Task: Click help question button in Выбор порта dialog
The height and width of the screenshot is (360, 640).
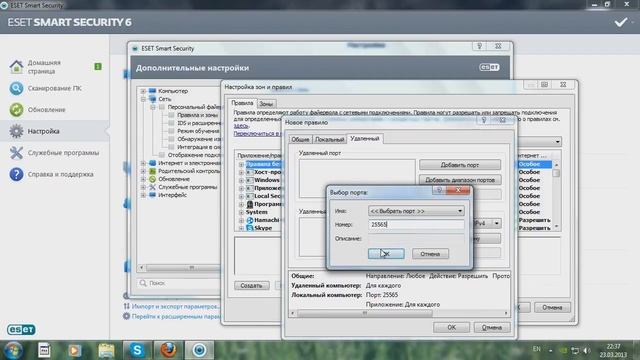Action: click(x=439, y=190)
